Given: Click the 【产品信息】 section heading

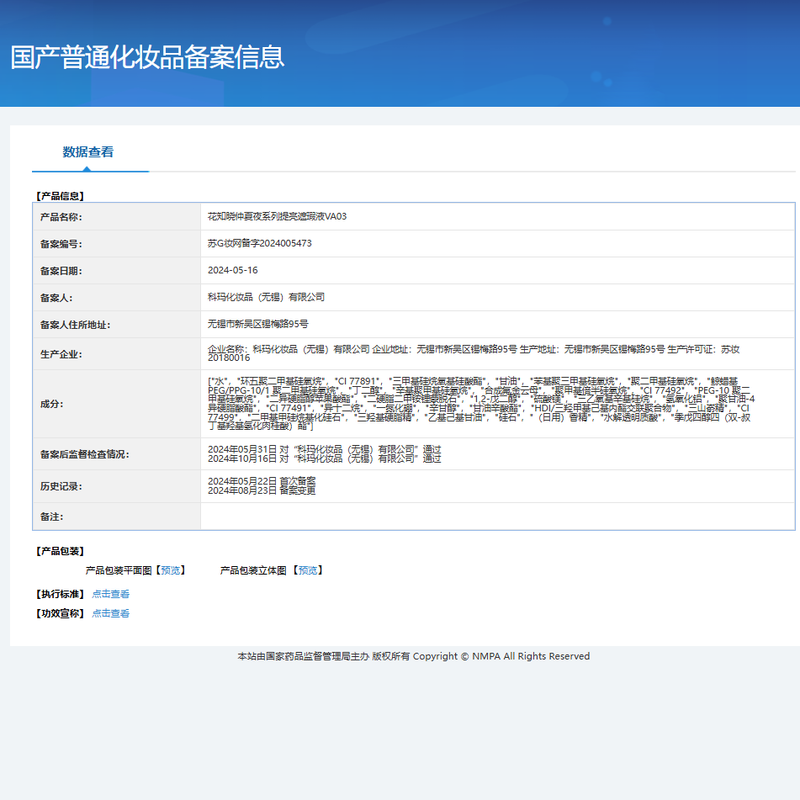Looking at the screenshot, I should point(60,196).
